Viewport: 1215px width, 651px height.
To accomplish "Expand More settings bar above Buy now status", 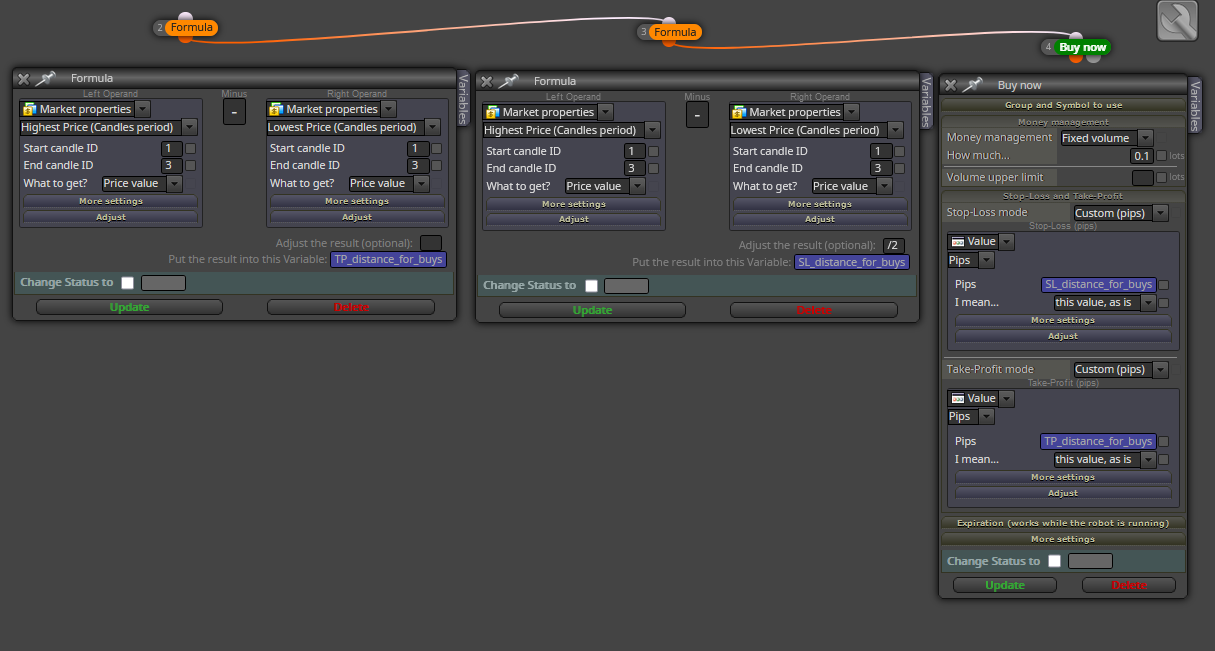I will [x=1063, y=539].
